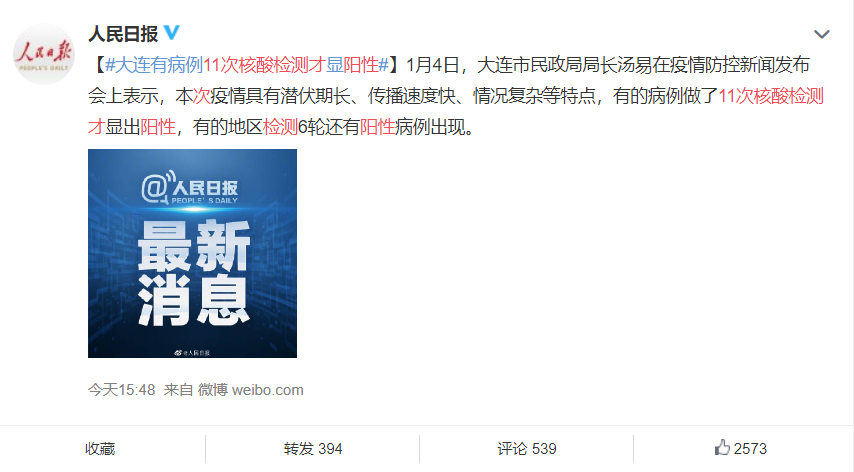This screenshot has width=854, height=472.
Task: Click the @人民日报 logo inside the image
Action: (190, 188)
